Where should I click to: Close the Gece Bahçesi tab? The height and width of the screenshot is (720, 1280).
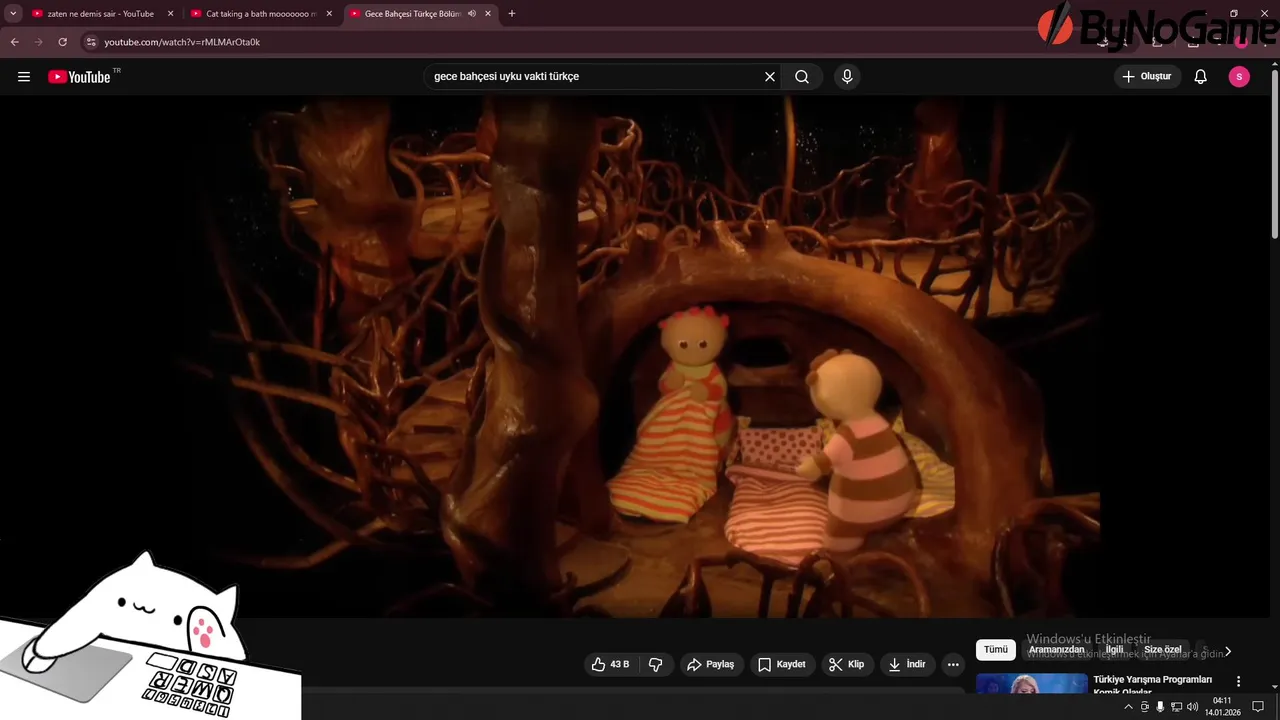(487, 14)
